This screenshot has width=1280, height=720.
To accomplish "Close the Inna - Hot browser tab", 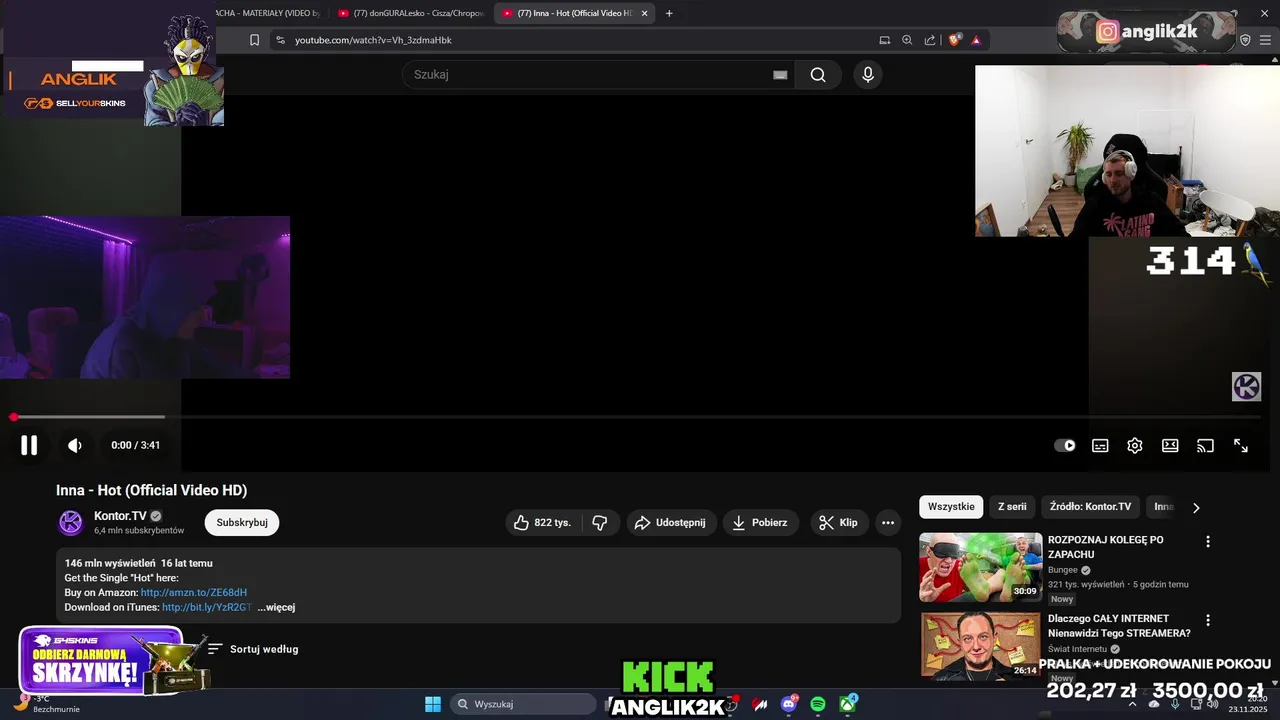I will pos(645,13).
